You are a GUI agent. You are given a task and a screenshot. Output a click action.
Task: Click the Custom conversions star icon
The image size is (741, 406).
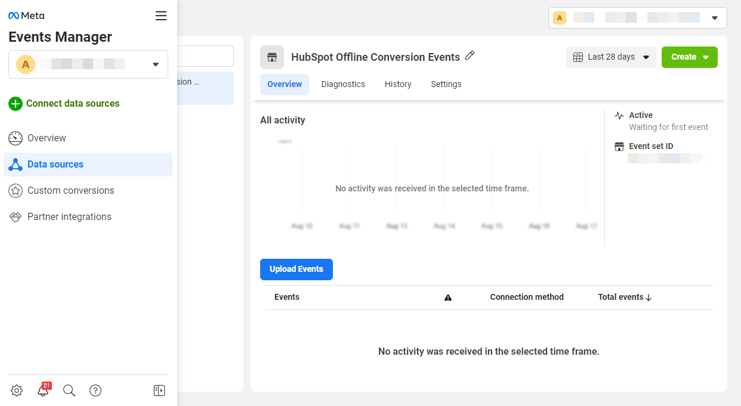click(x=15, y=190)
